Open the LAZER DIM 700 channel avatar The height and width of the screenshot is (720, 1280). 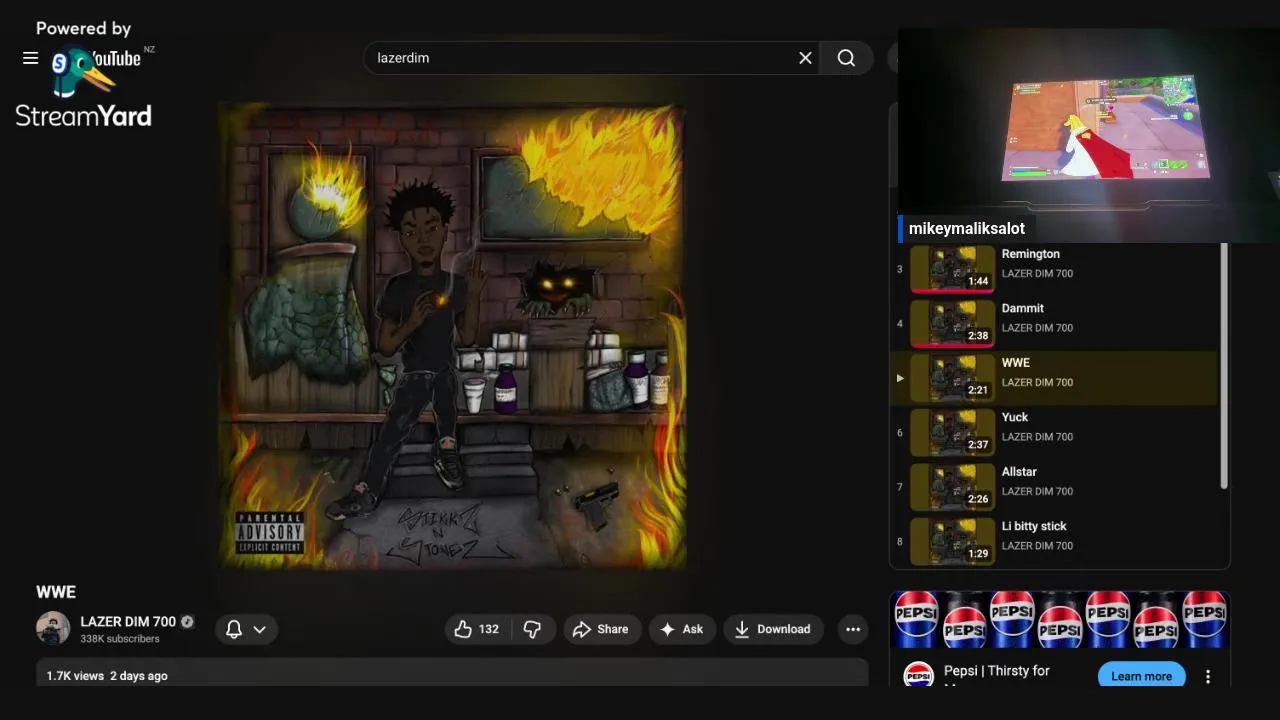click(x=53, y=629)
